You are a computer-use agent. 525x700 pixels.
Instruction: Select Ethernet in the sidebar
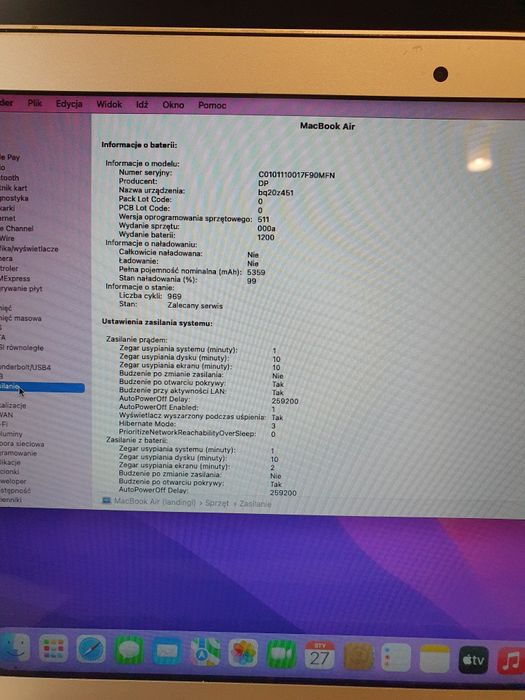(x=8, y=218)
